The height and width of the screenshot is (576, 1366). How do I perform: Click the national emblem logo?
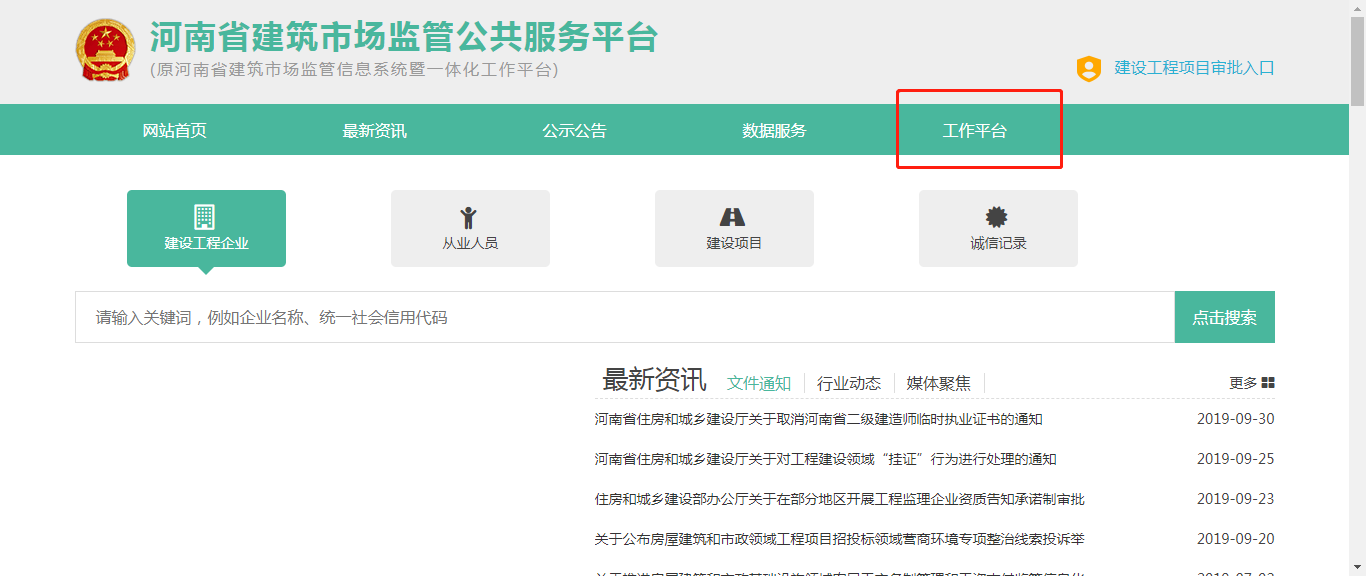pyautogui.click(x=105, y=49)
